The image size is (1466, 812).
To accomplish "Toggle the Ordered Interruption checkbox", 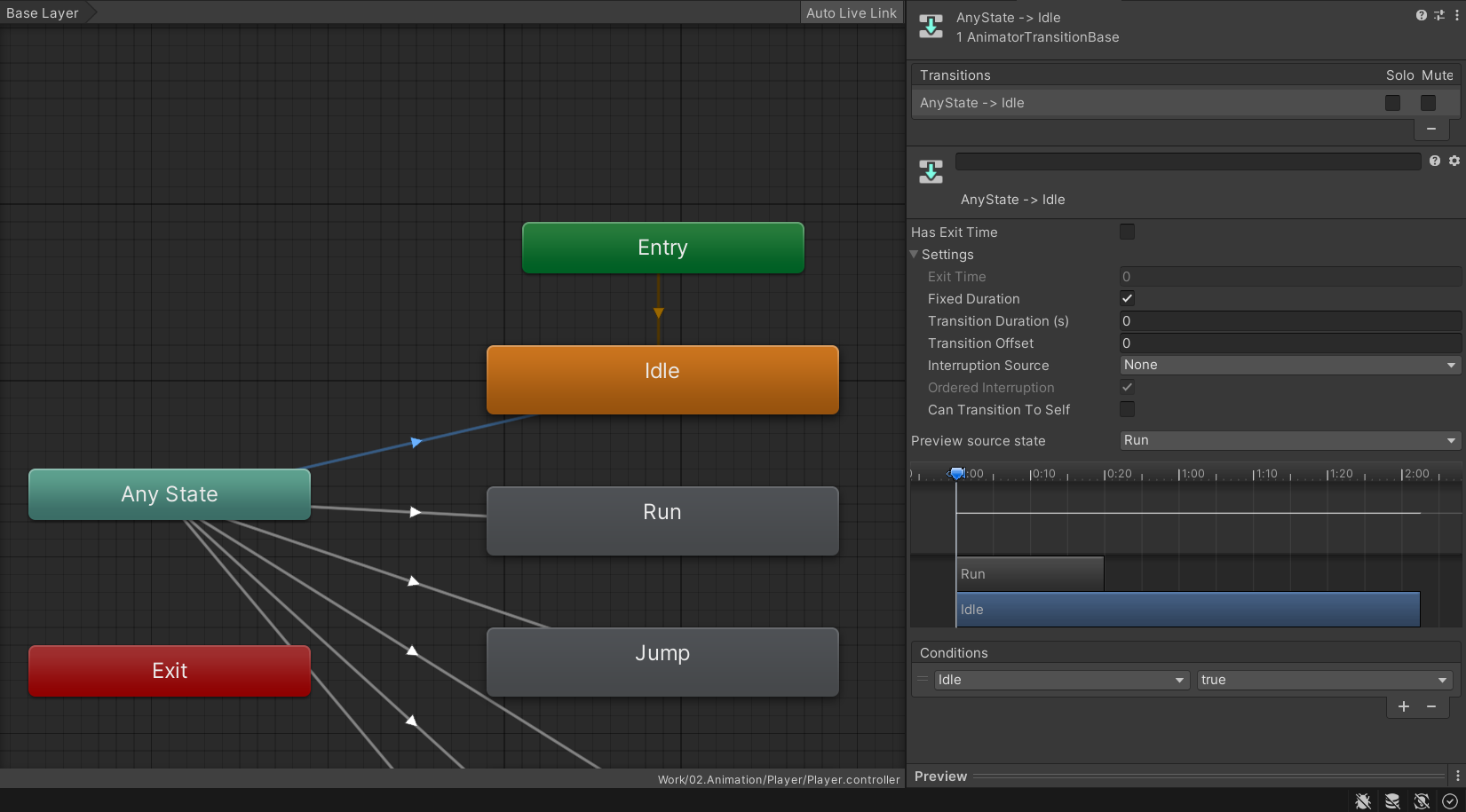I will [x=1128, y=387].
